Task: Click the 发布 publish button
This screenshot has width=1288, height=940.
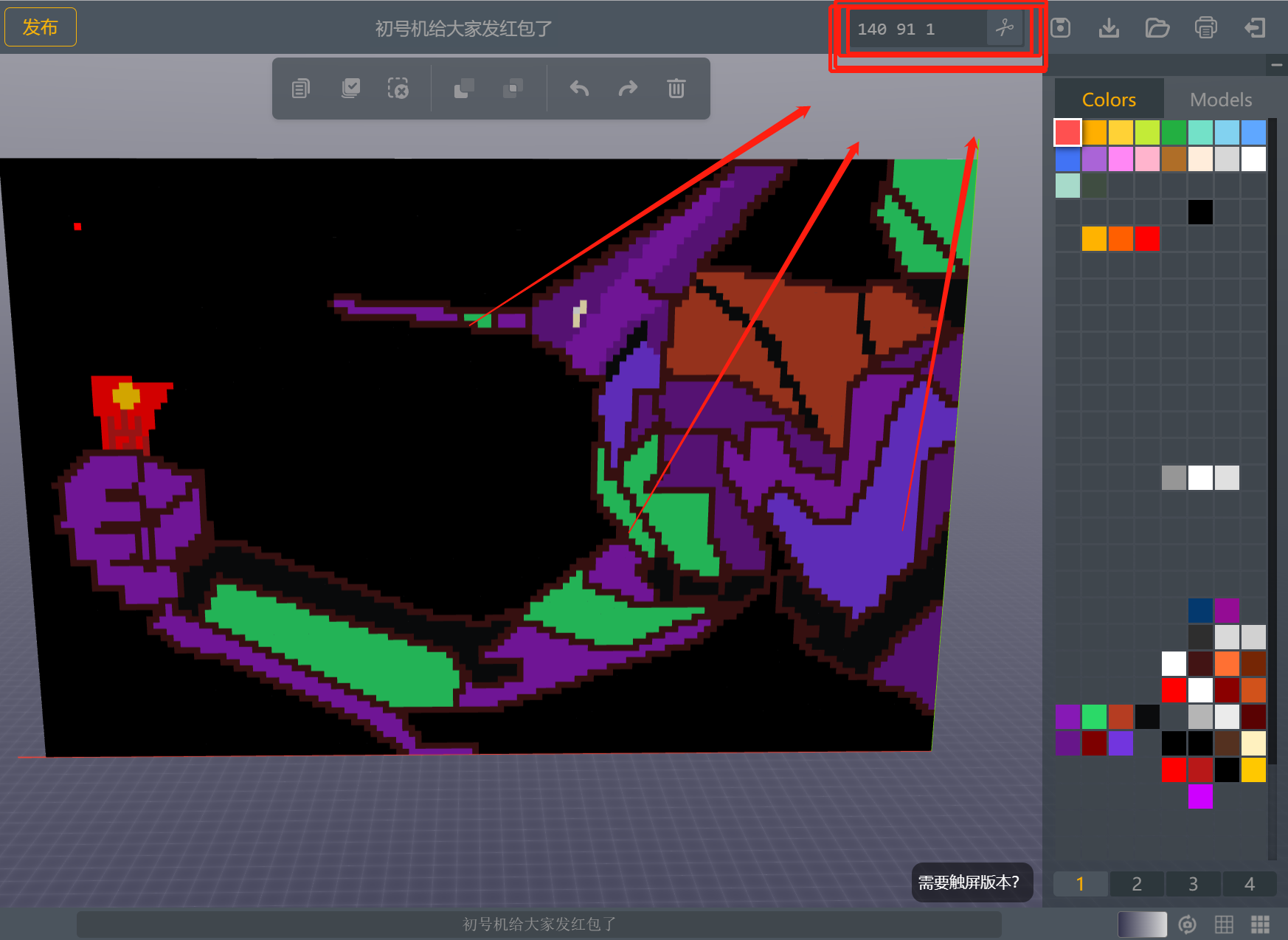Action: tap(41, 27)
